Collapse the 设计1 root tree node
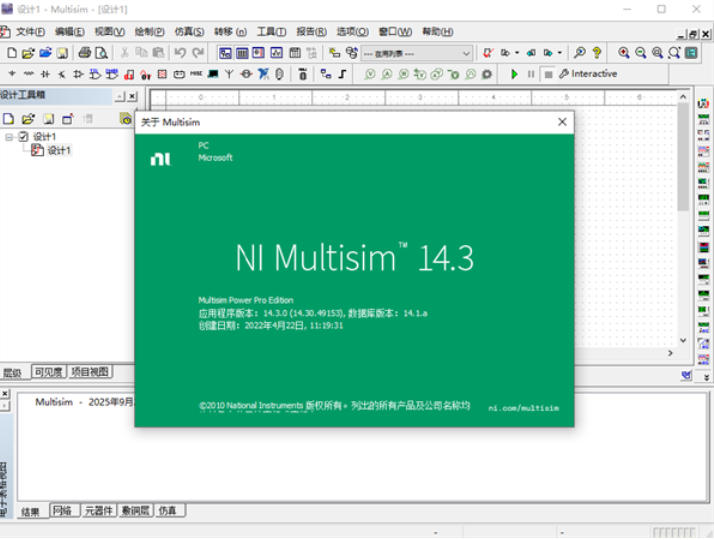Viewport: 714px width, 540px height. 9,137
